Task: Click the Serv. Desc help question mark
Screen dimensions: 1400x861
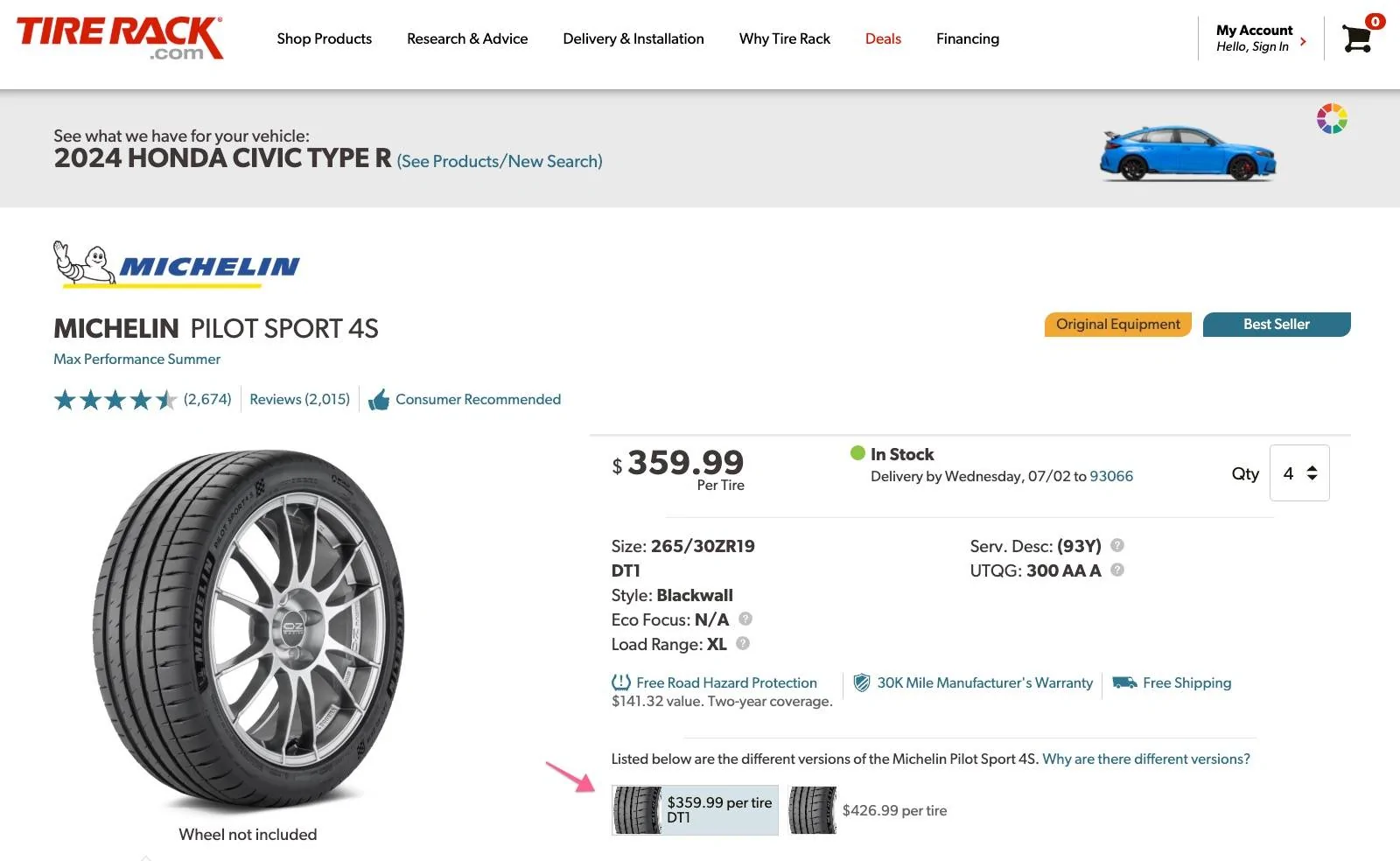Action: [1117, 545]
